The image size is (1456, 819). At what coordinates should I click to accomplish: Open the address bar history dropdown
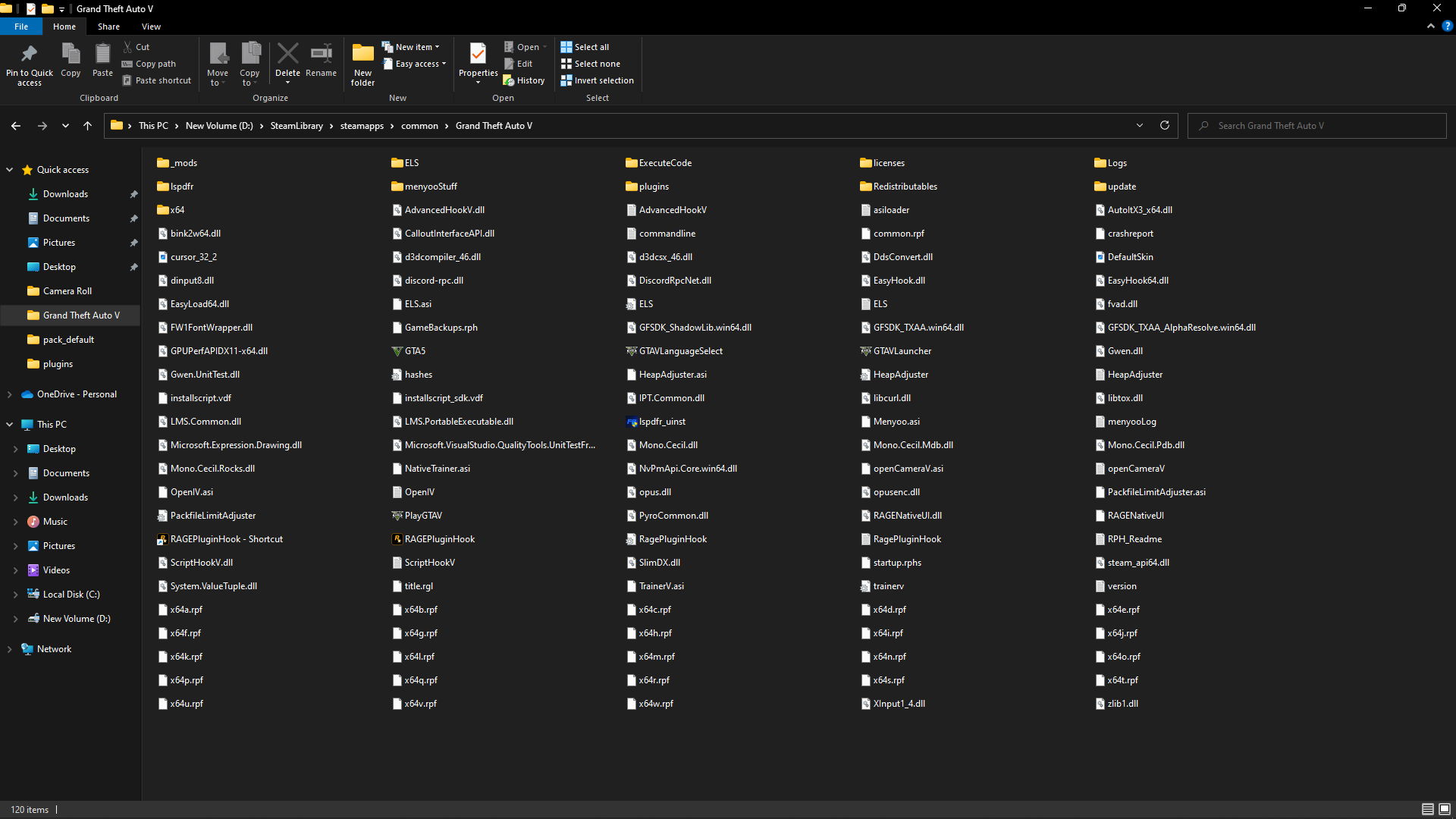tap(1140, 126)
